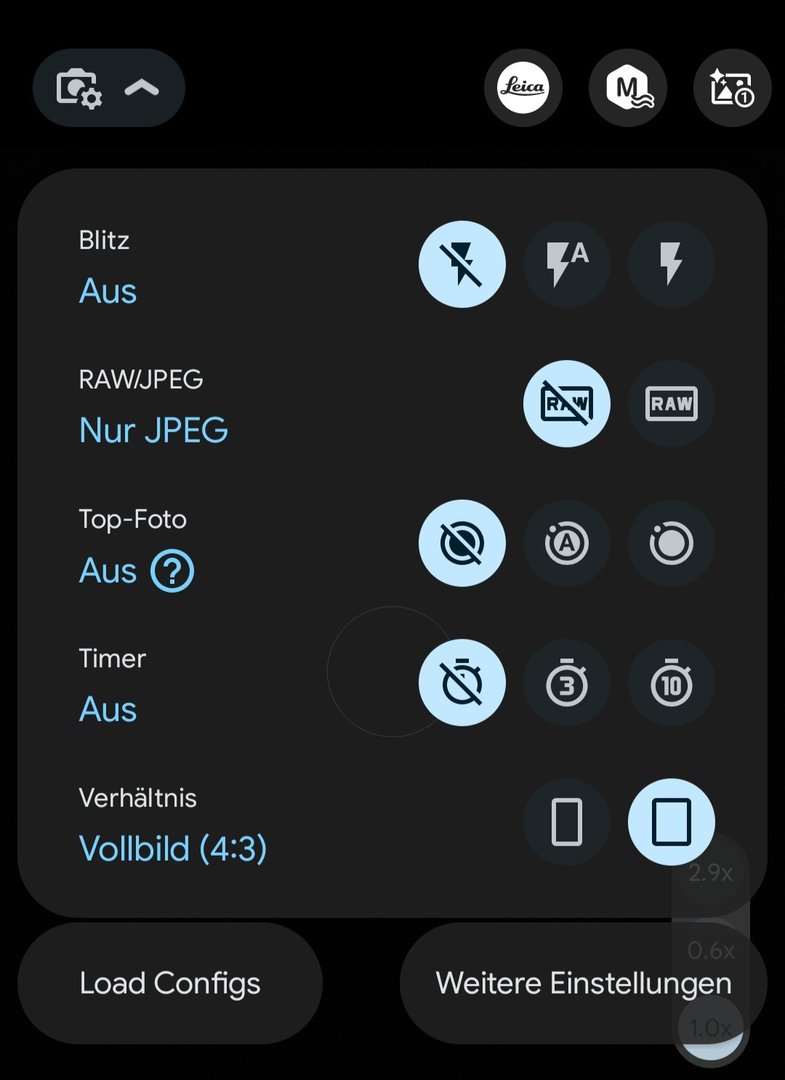Set timer to 3 seconds
The width and height of the screenshot is (785, 1080).
[x=567, y=684]
